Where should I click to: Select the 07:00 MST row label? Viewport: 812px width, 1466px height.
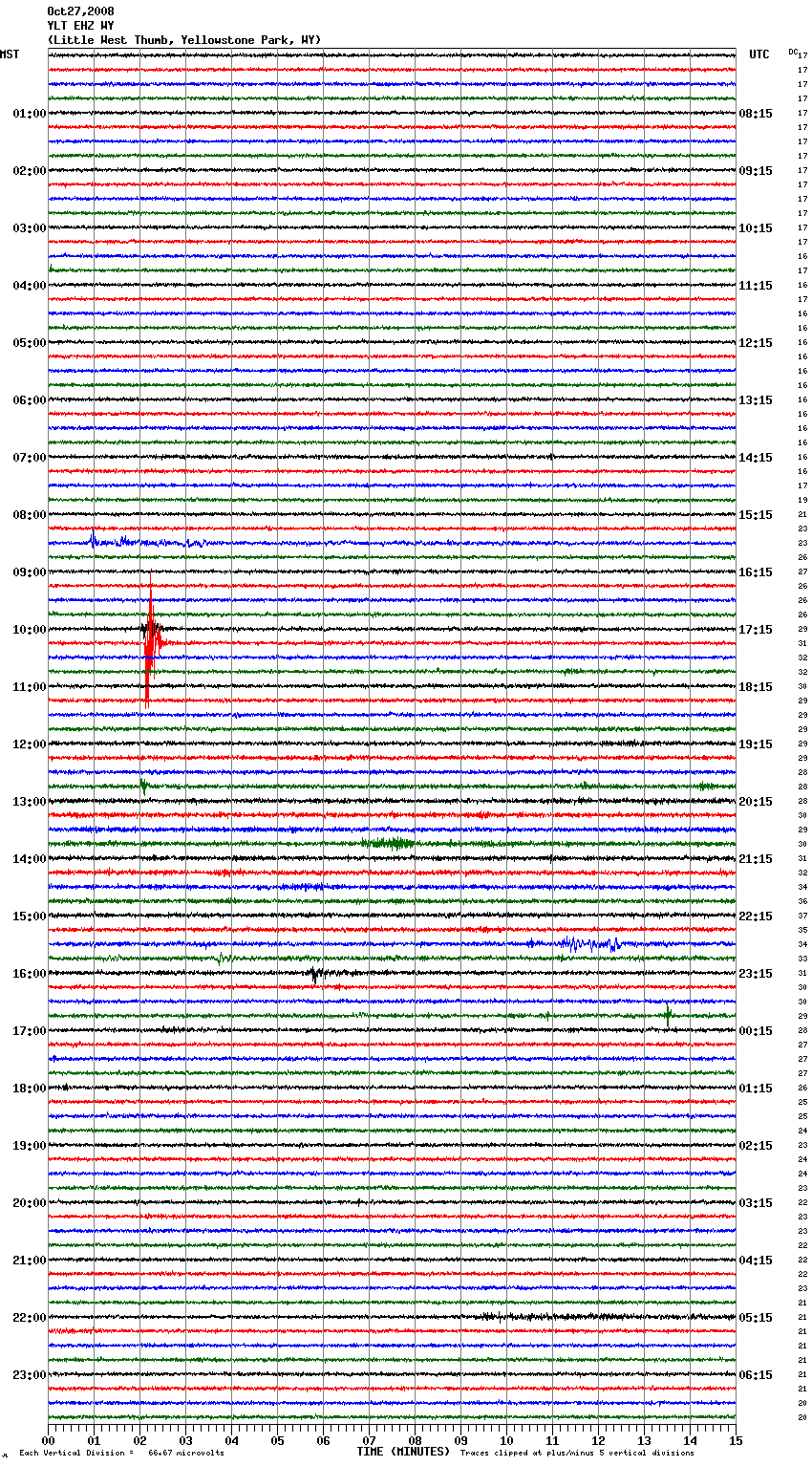[30, 458]
